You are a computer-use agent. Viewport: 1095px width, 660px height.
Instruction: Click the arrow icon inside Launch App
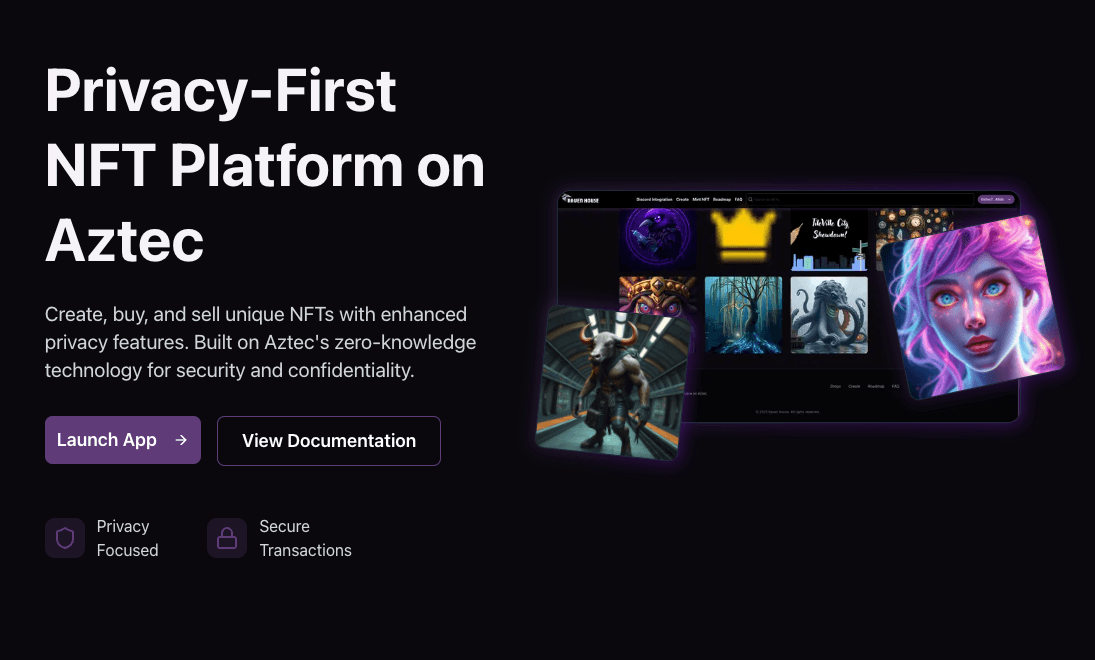(181, 440)
